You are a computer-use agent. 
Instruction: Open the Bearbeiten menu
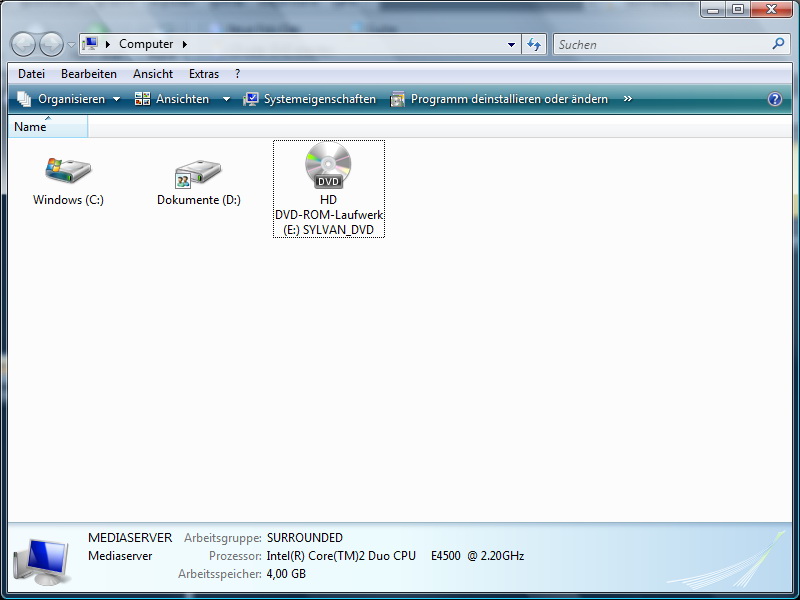[89, 74]
